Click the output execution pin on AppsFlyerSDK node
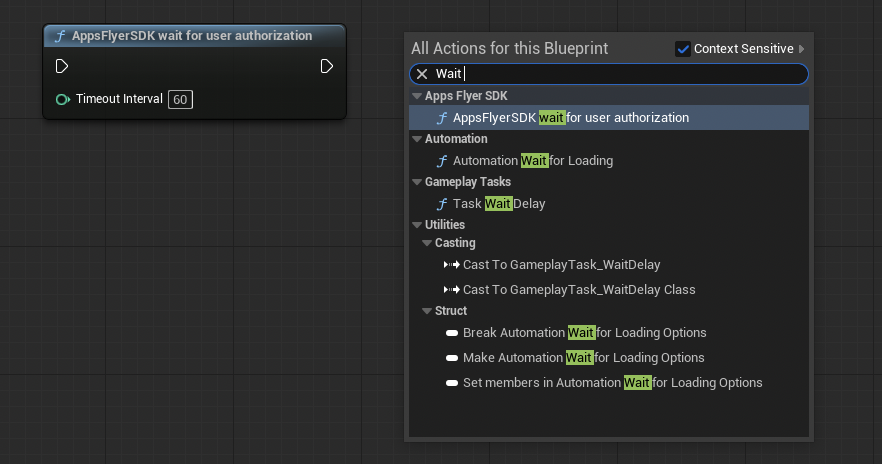882x464 pixels. coord(326,66)
